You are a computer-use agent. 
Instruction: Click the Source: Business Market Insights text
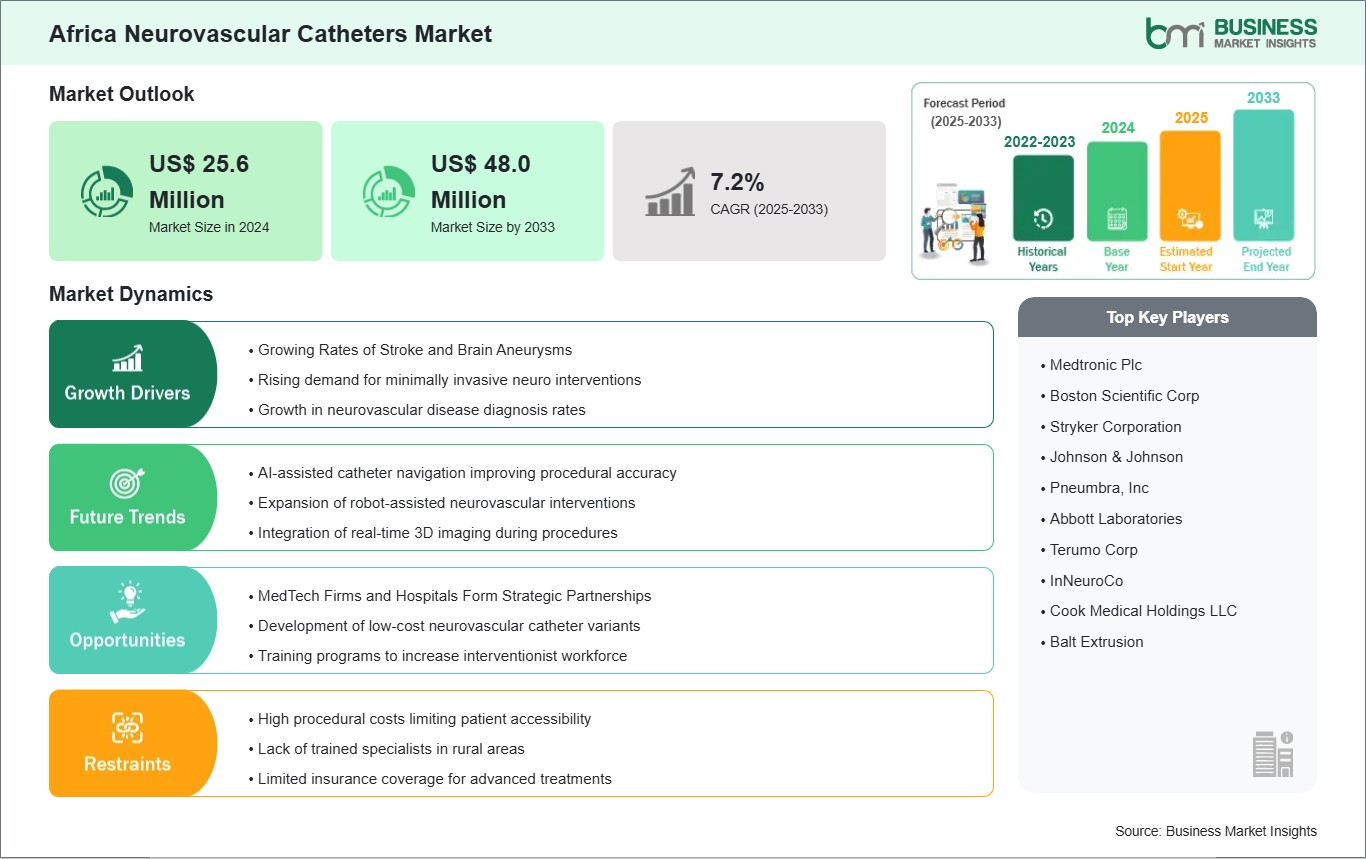coord(1215,831)
